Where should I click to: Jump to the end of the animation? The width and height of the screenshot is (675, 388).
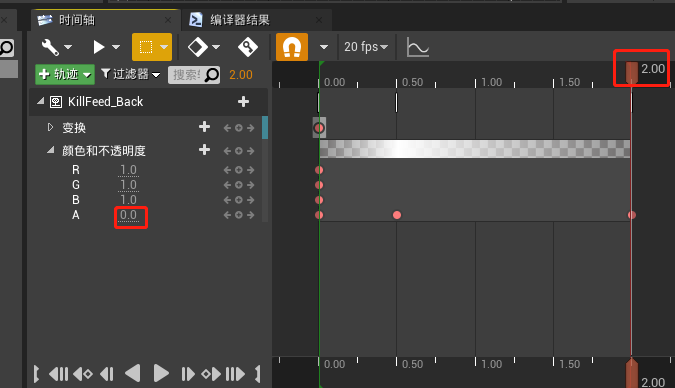235,374
